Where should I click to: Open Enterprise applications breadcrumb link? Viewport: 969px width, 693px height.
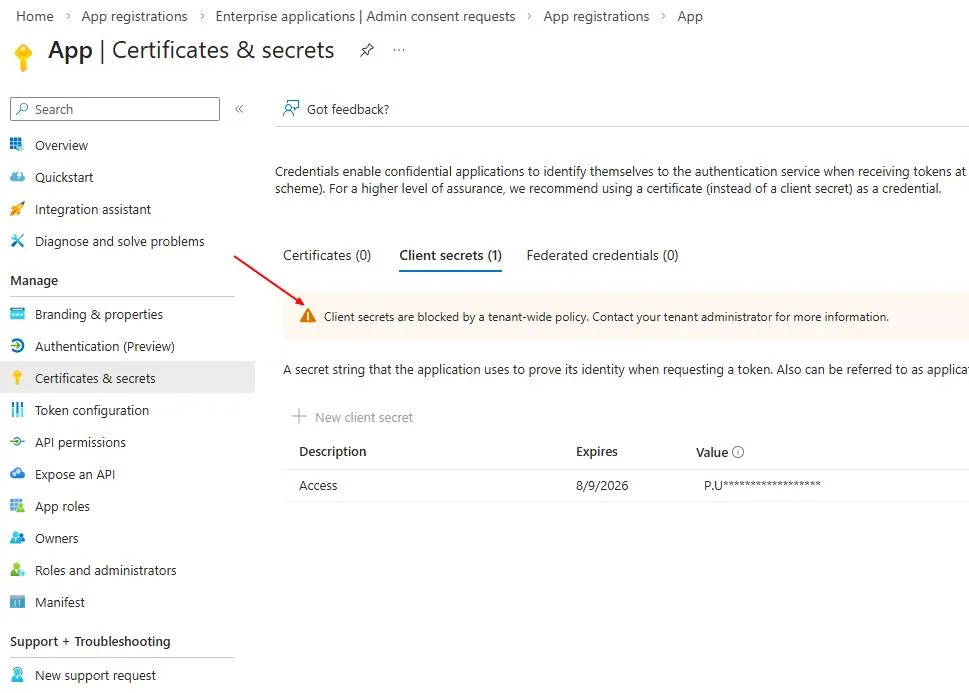tap(365, 16)
